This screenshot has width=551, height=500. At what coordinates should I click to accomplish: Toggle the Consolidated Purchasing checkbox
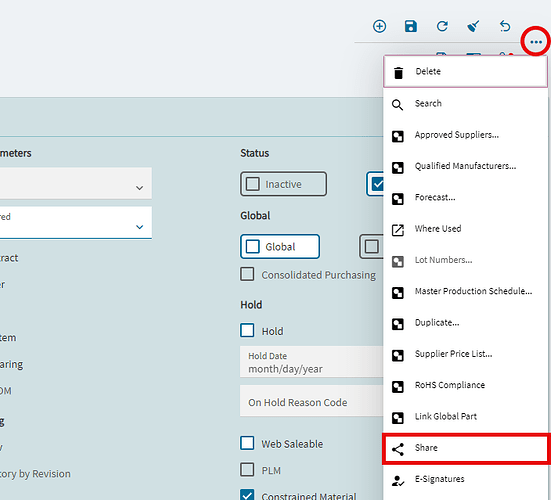point(247,274)
